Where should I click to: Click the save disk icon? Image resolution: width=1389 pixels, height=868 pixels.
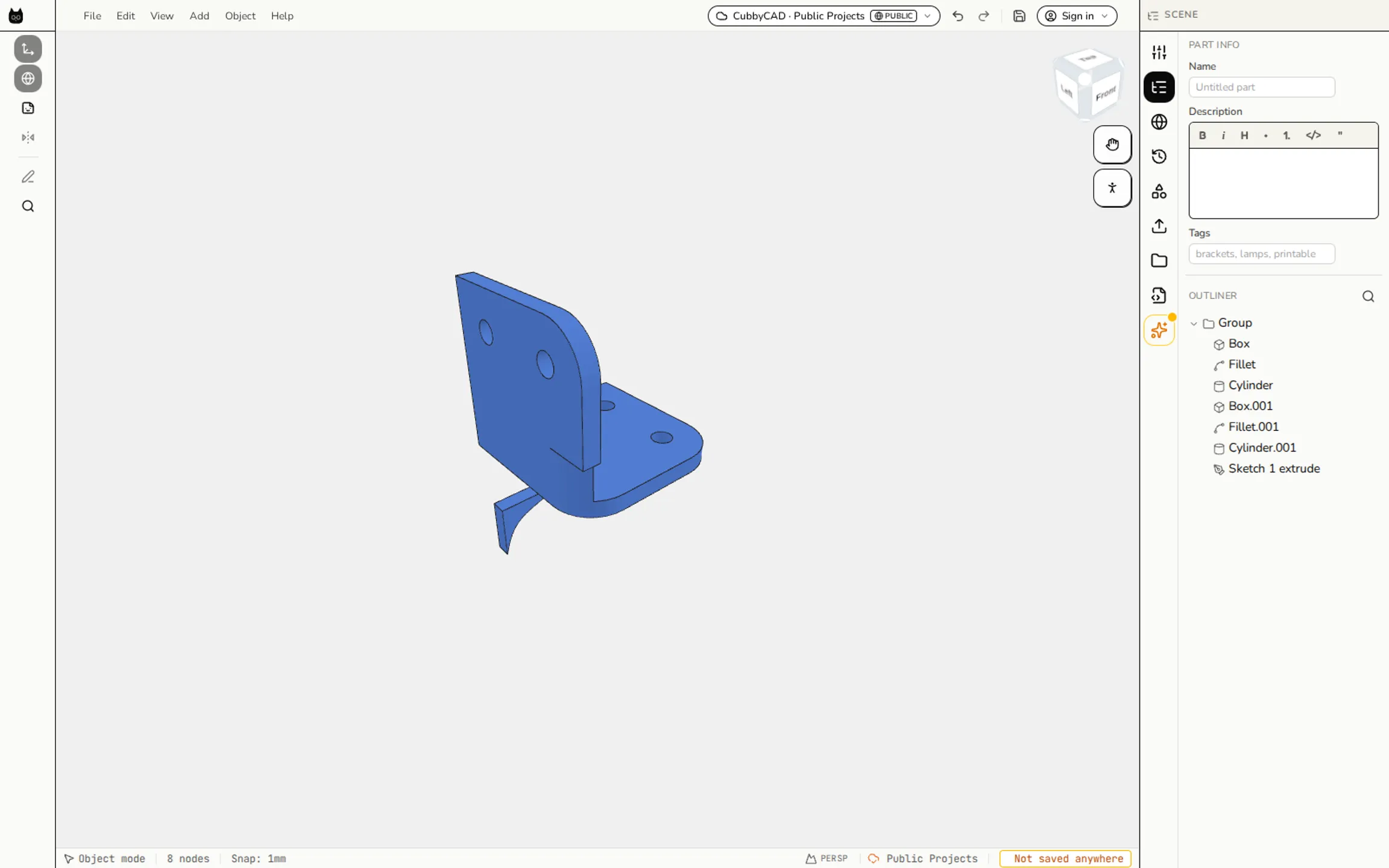(x=1019, y=16)
